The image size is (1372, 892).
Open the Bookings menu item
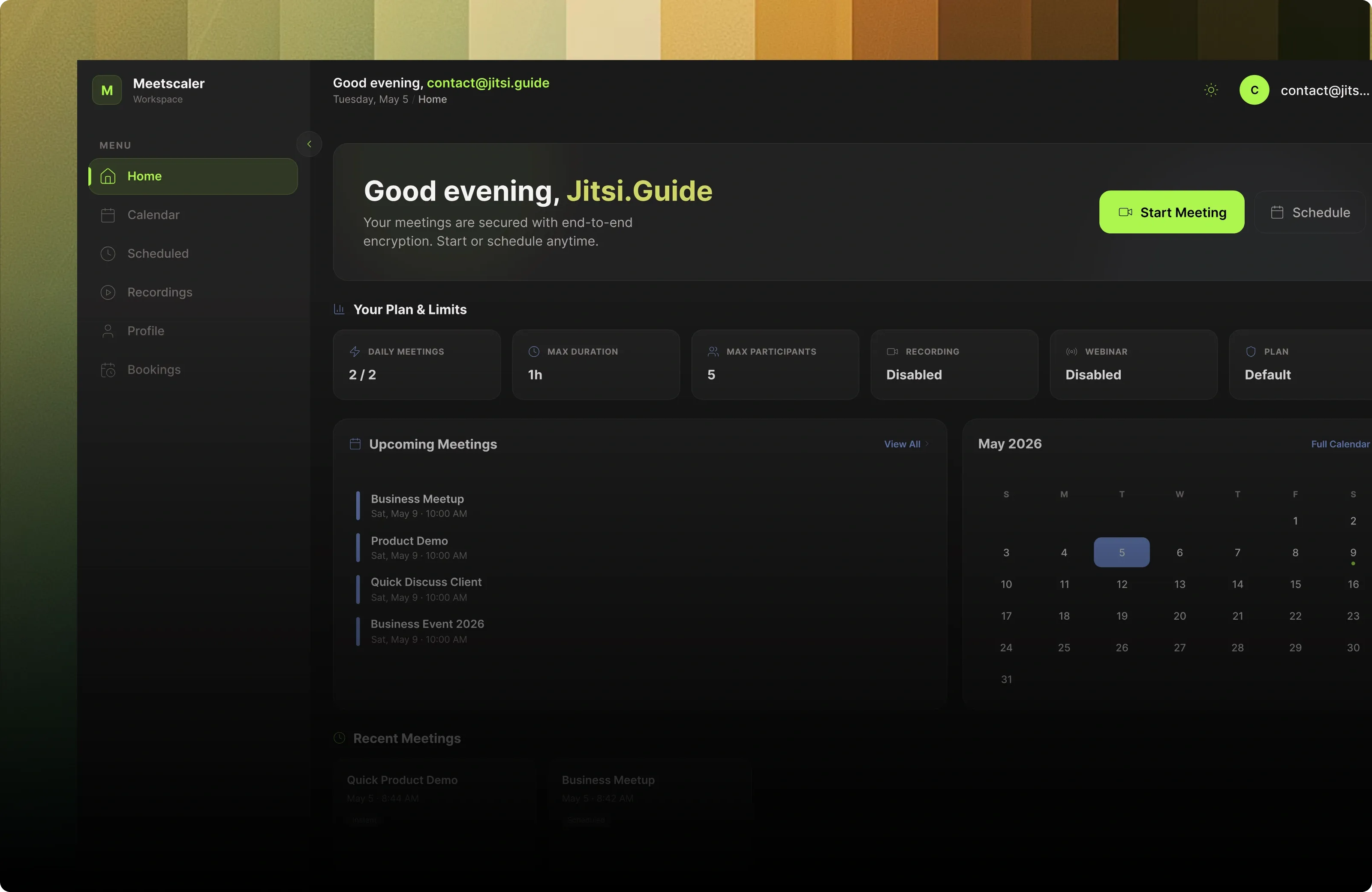coord(193,370)
